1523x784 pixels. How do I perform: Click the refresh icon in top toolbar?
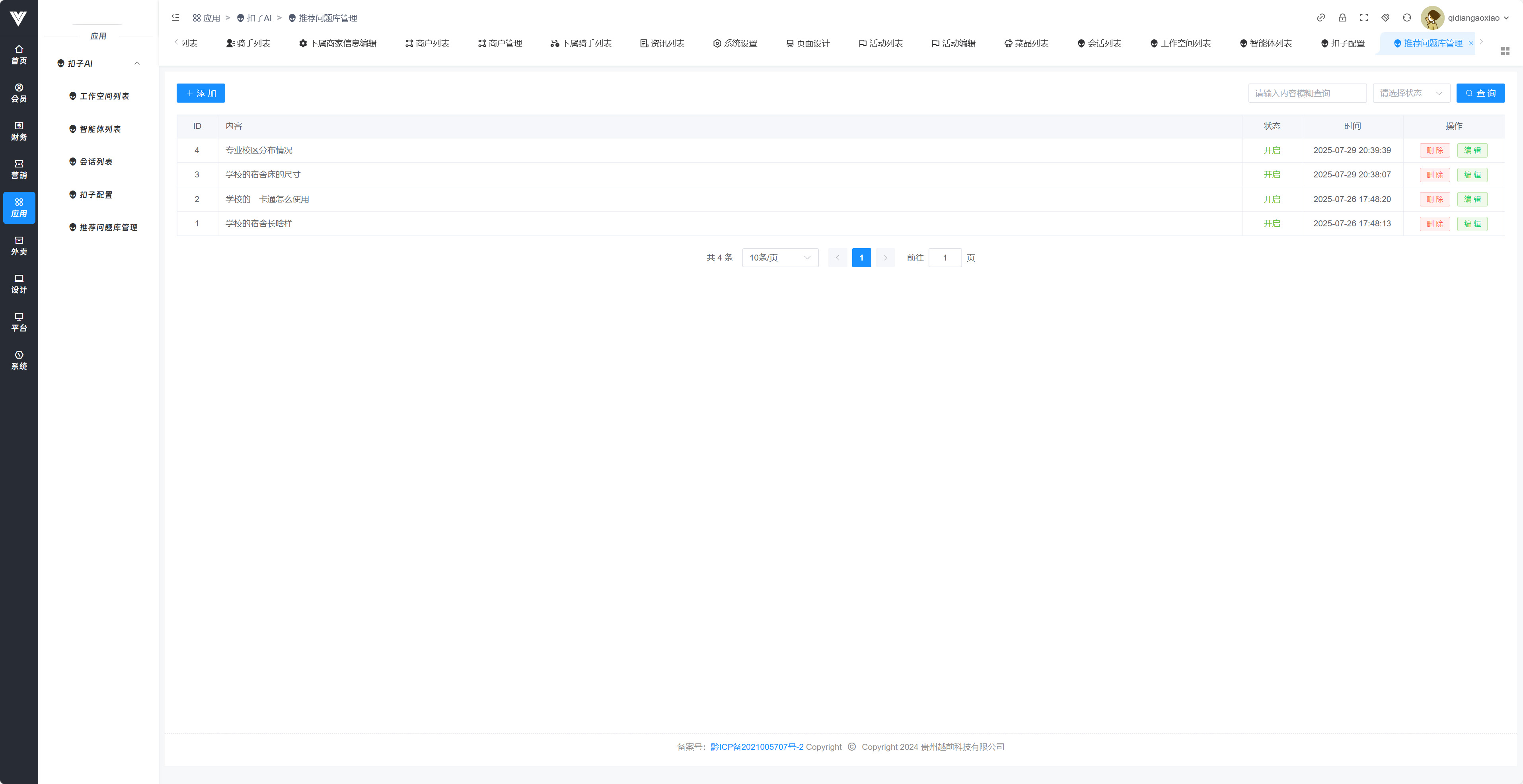(x=1407, y=18)
